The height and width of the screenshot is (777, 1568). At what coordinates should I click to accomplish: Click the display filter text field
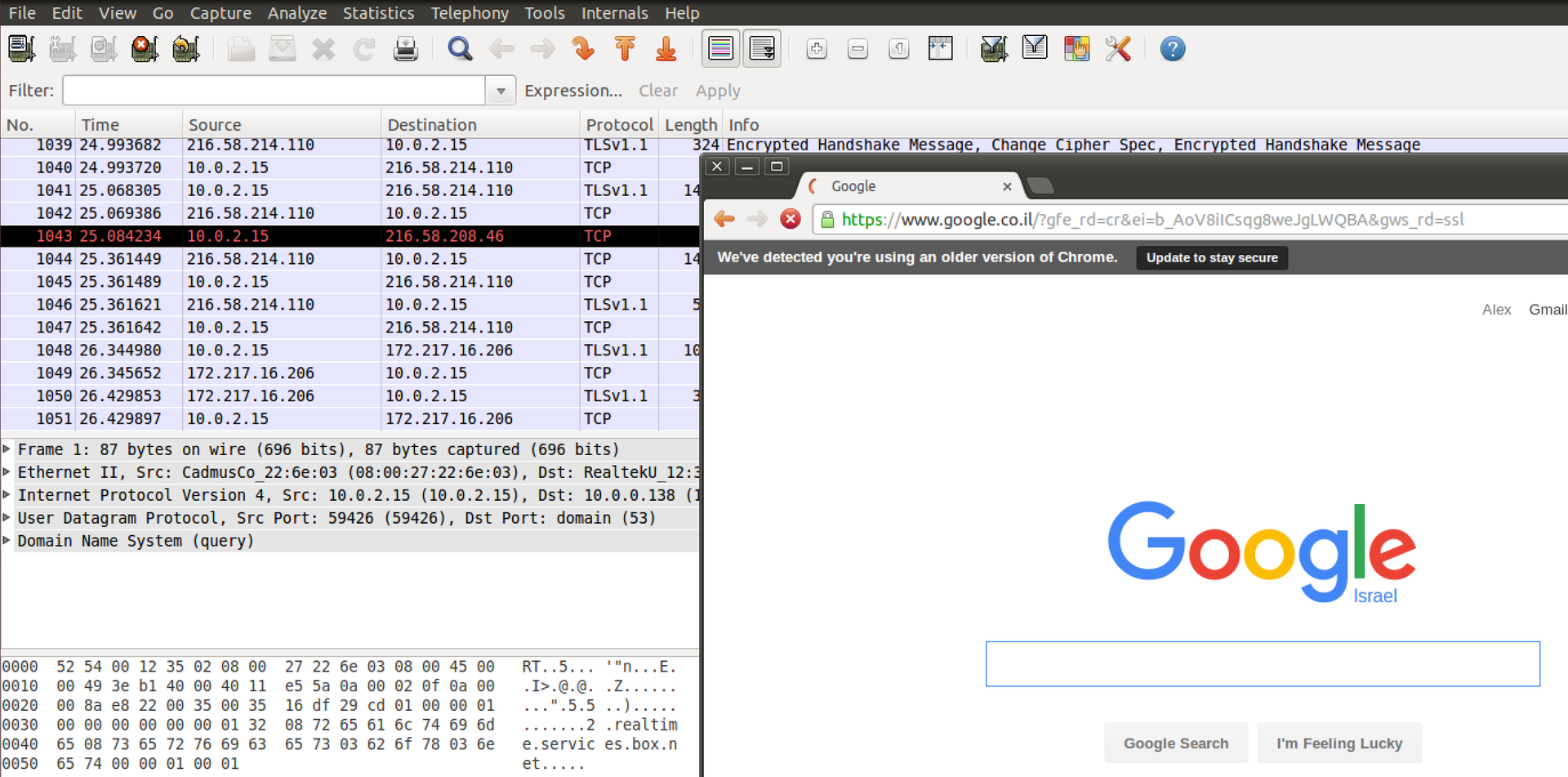[274, 91]
